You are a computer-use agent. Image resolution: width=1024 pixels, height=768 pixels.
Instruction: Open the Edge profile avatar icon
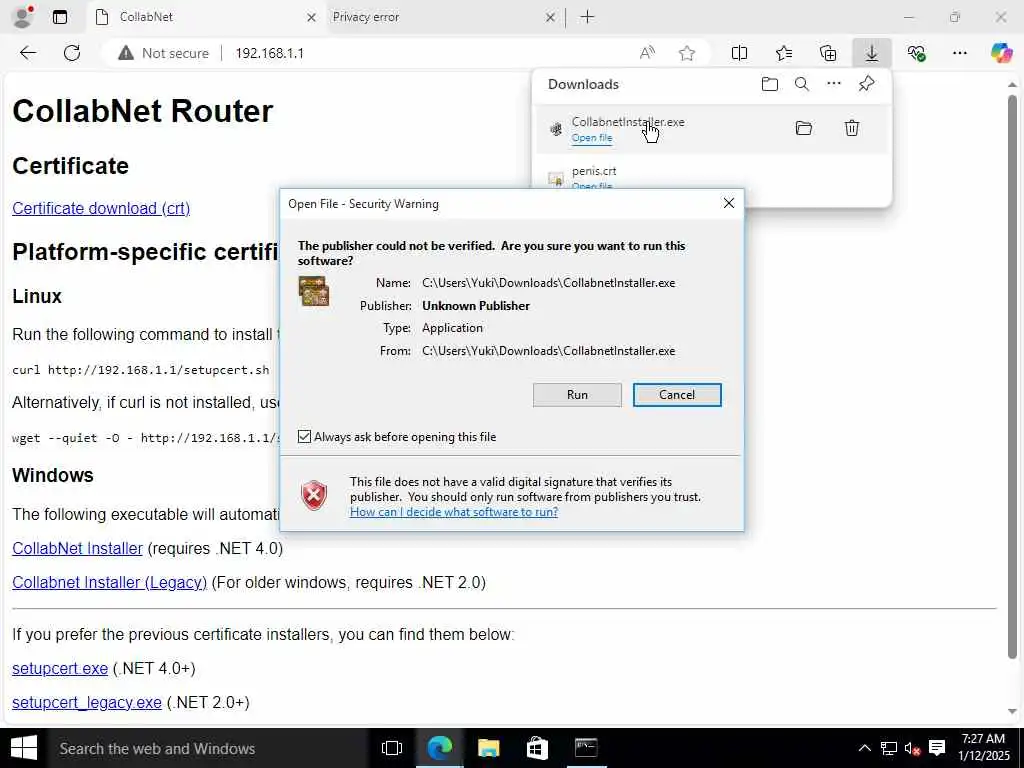pyautogui.click(x=22, y=17)
